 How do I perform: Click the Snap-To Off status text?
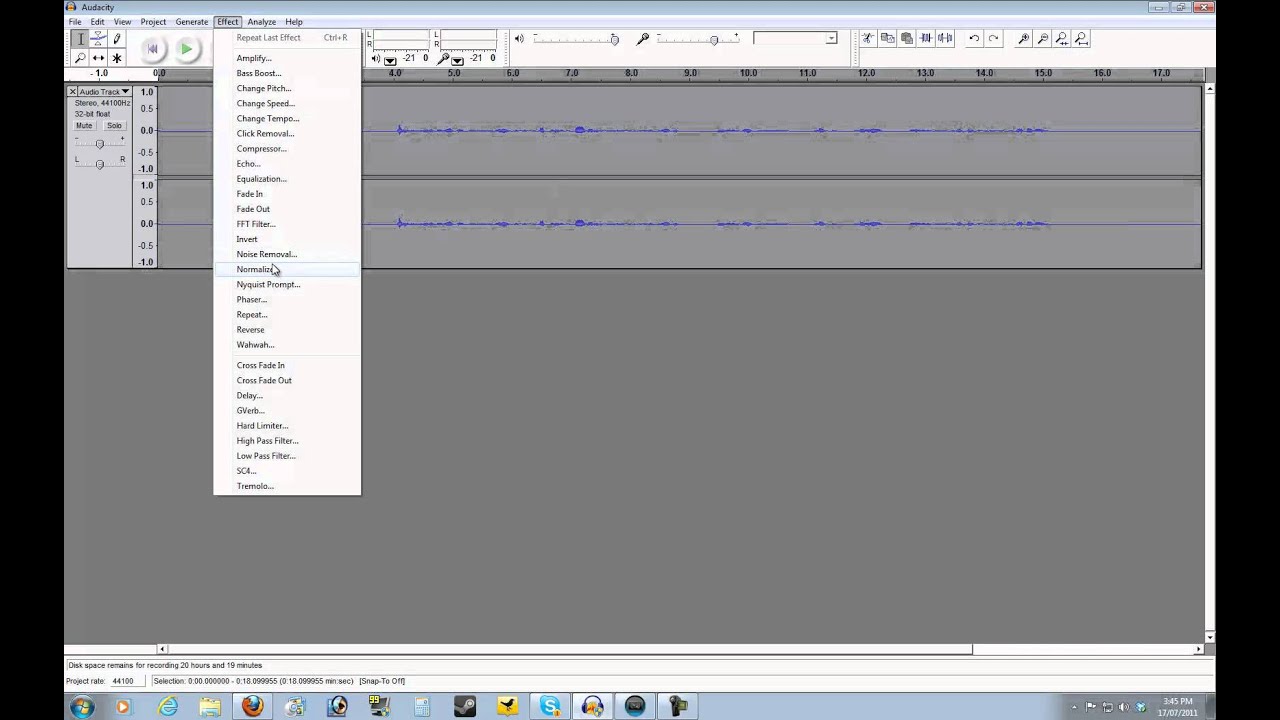(382, 681)
